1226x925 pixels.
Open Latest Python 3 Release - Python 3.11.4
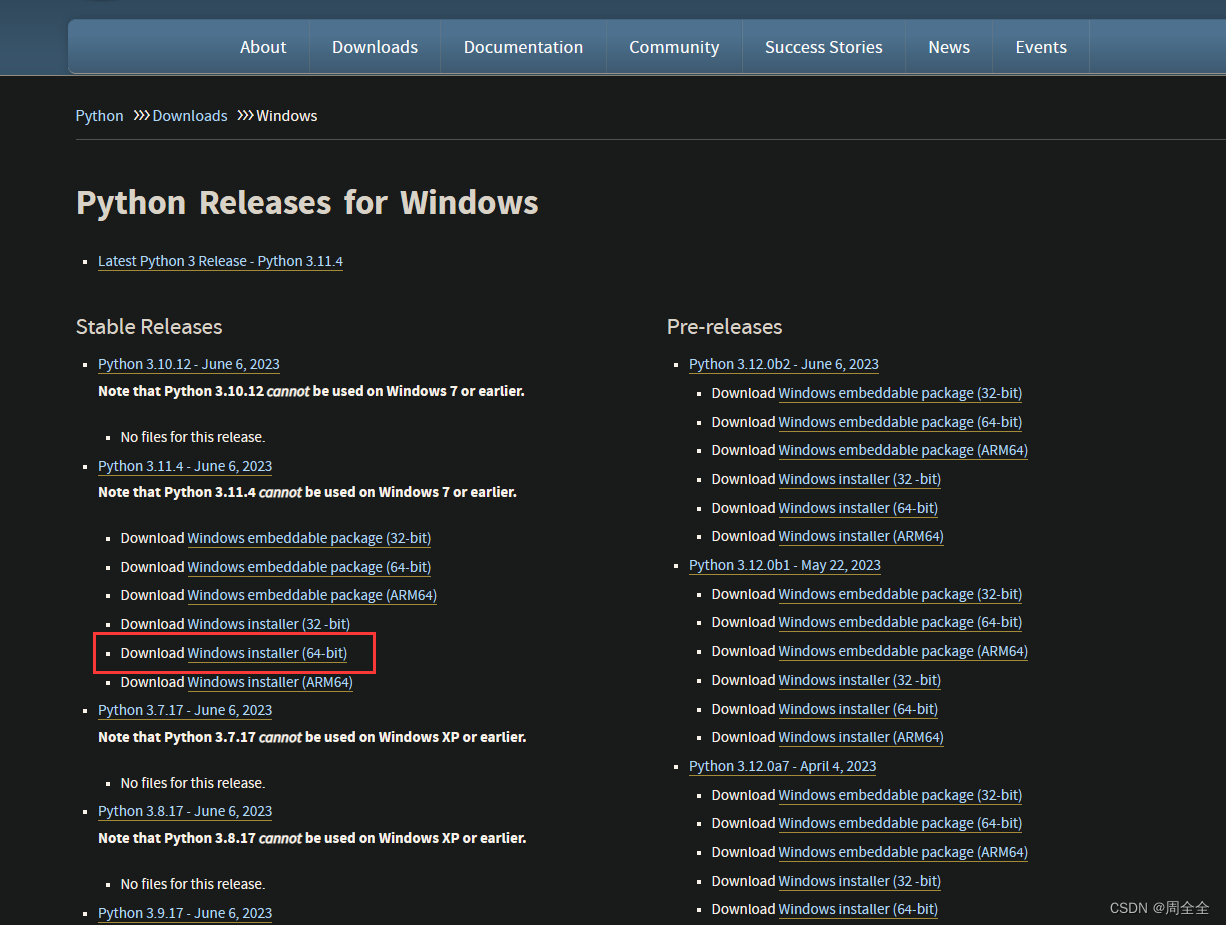[x=220, y=261]
